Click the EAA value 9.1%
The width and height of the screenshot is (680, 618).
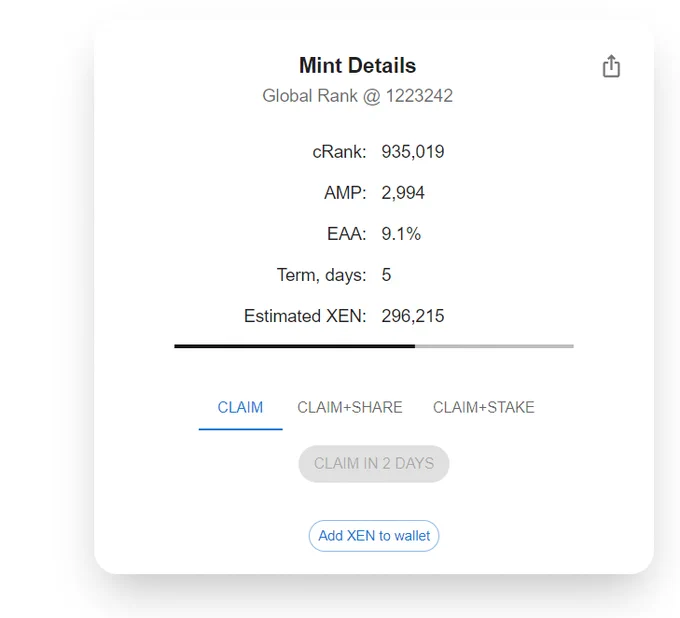coord(401,234)
